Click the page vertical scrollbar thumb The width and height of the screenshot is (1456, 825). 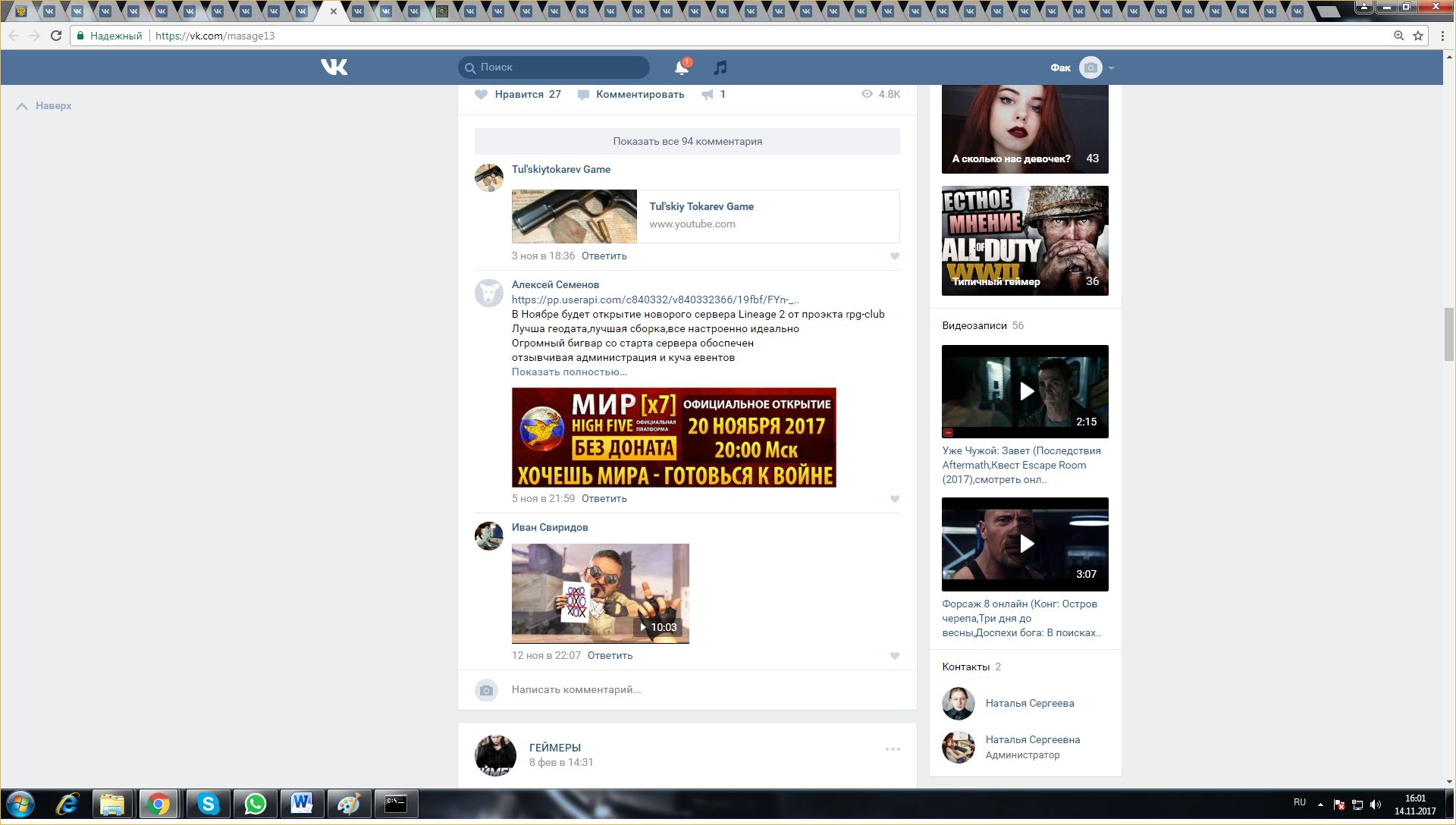[x=1449, y=334]
